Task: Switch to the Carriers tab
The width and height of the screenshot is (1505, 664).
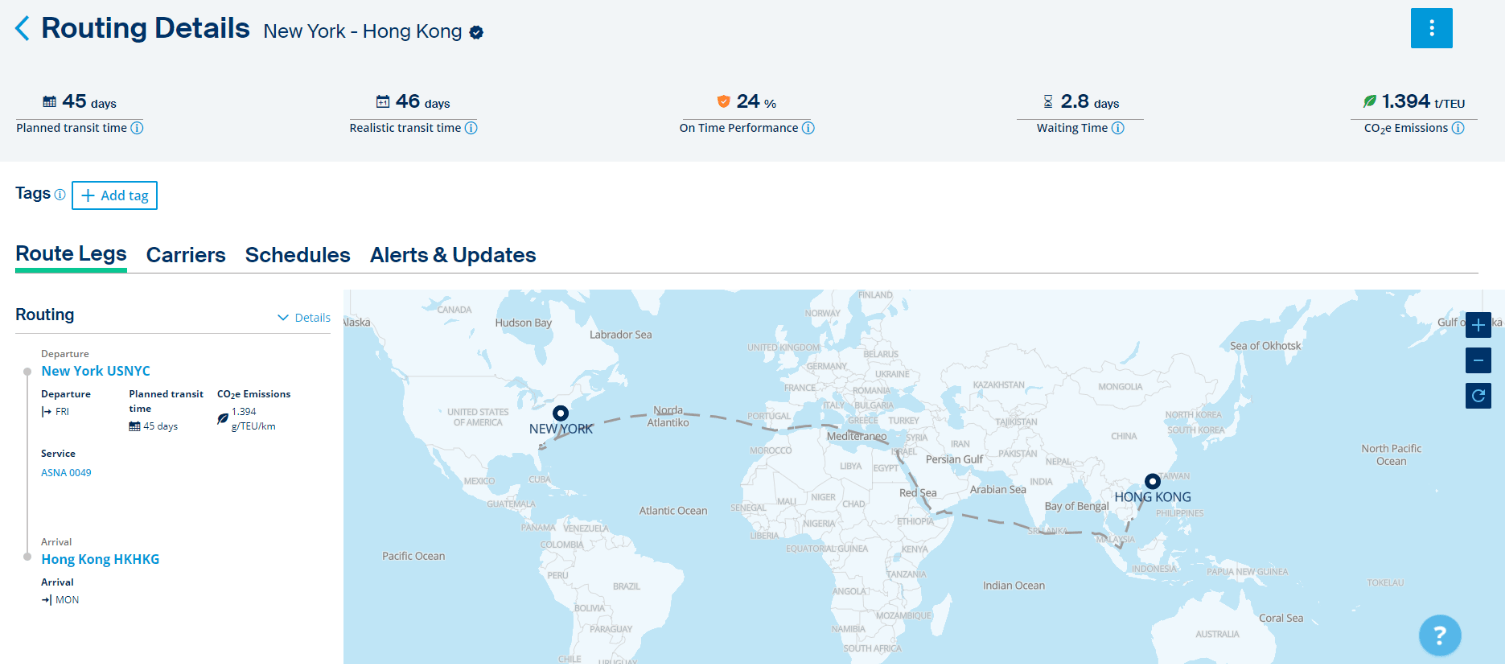Action: (x=186, y=255)
